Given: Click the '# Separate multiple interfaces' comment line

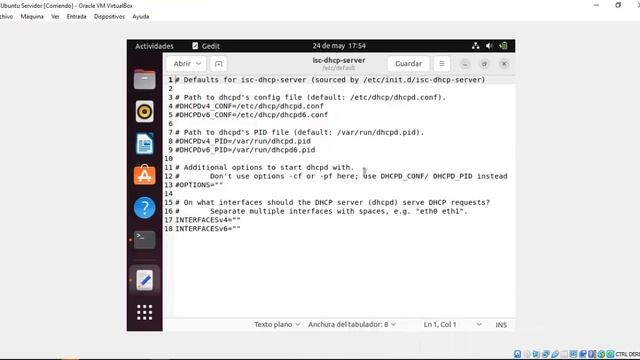Looking at the screenshot, I should (321, 211).
